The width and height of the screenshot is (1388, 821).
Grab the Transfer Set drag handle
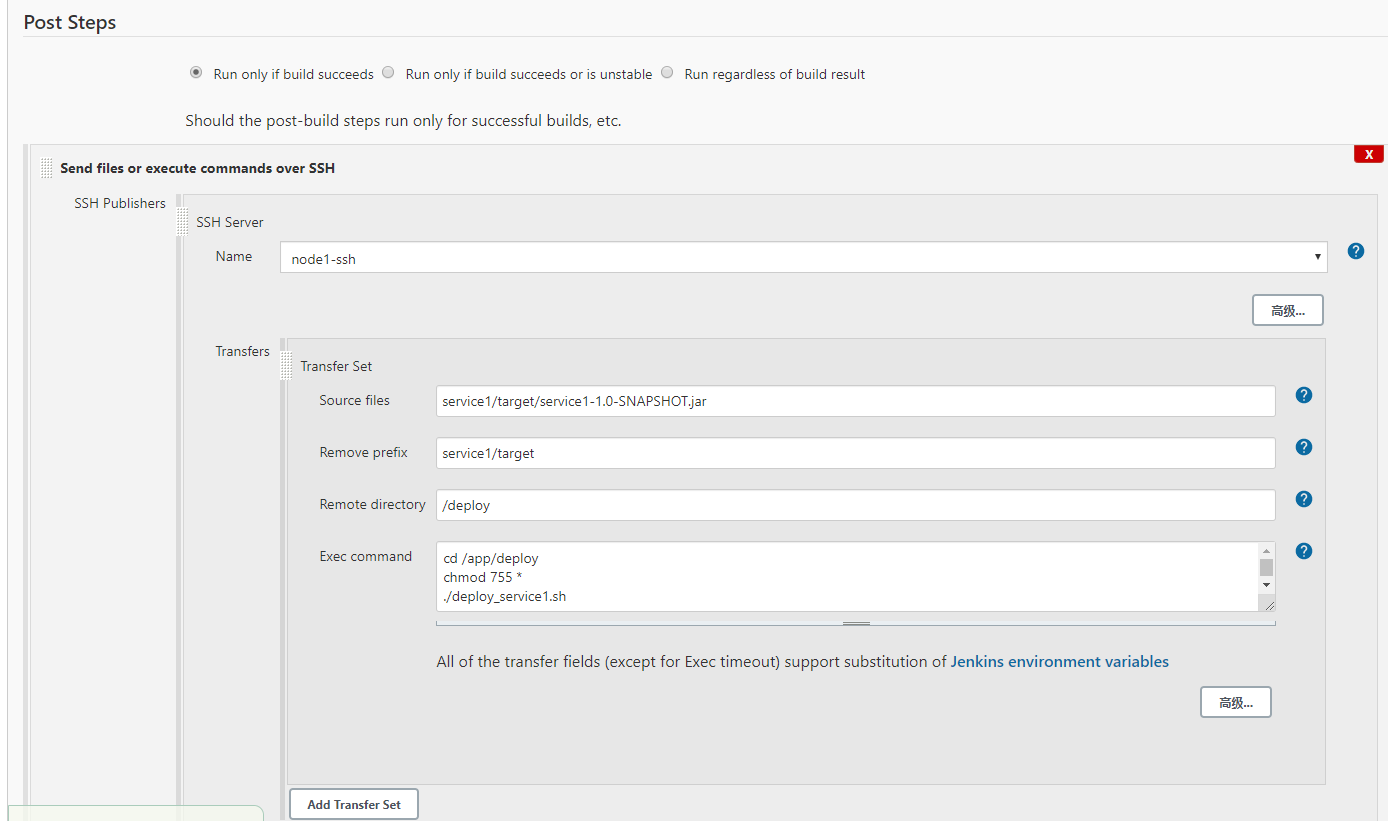pos(286,365)
